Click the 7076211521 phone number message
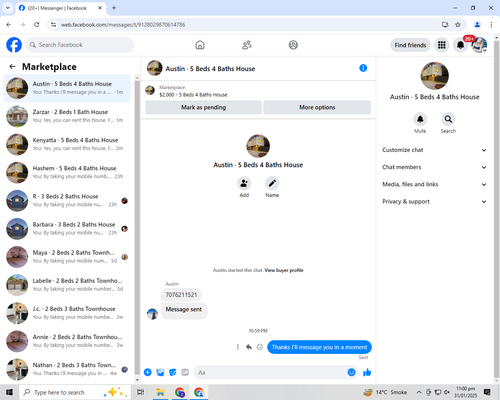 (x=181, y=295)
